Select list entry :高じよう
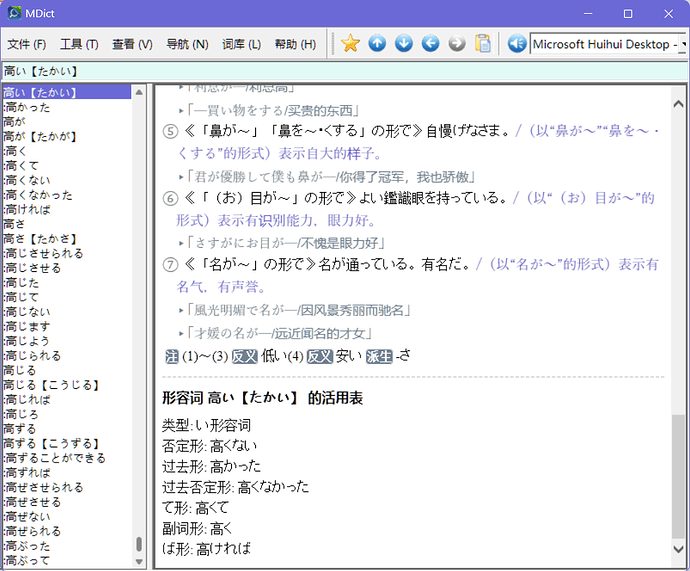690x571 pixels. click(26, 341)
